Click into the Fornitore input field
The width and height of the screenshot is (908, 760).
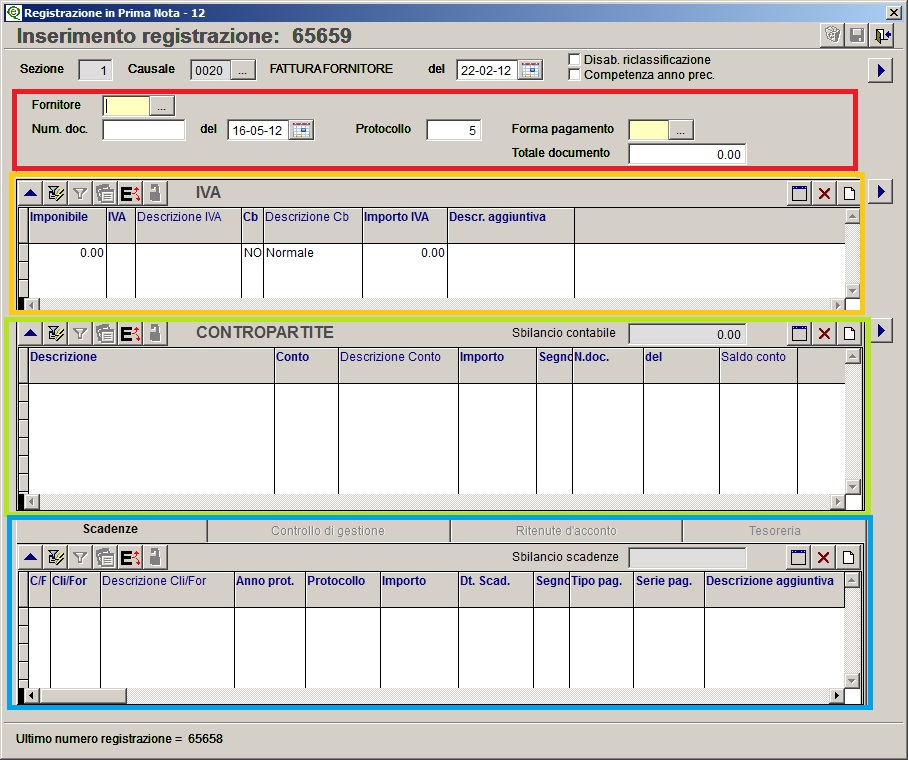tap(126, 106)
